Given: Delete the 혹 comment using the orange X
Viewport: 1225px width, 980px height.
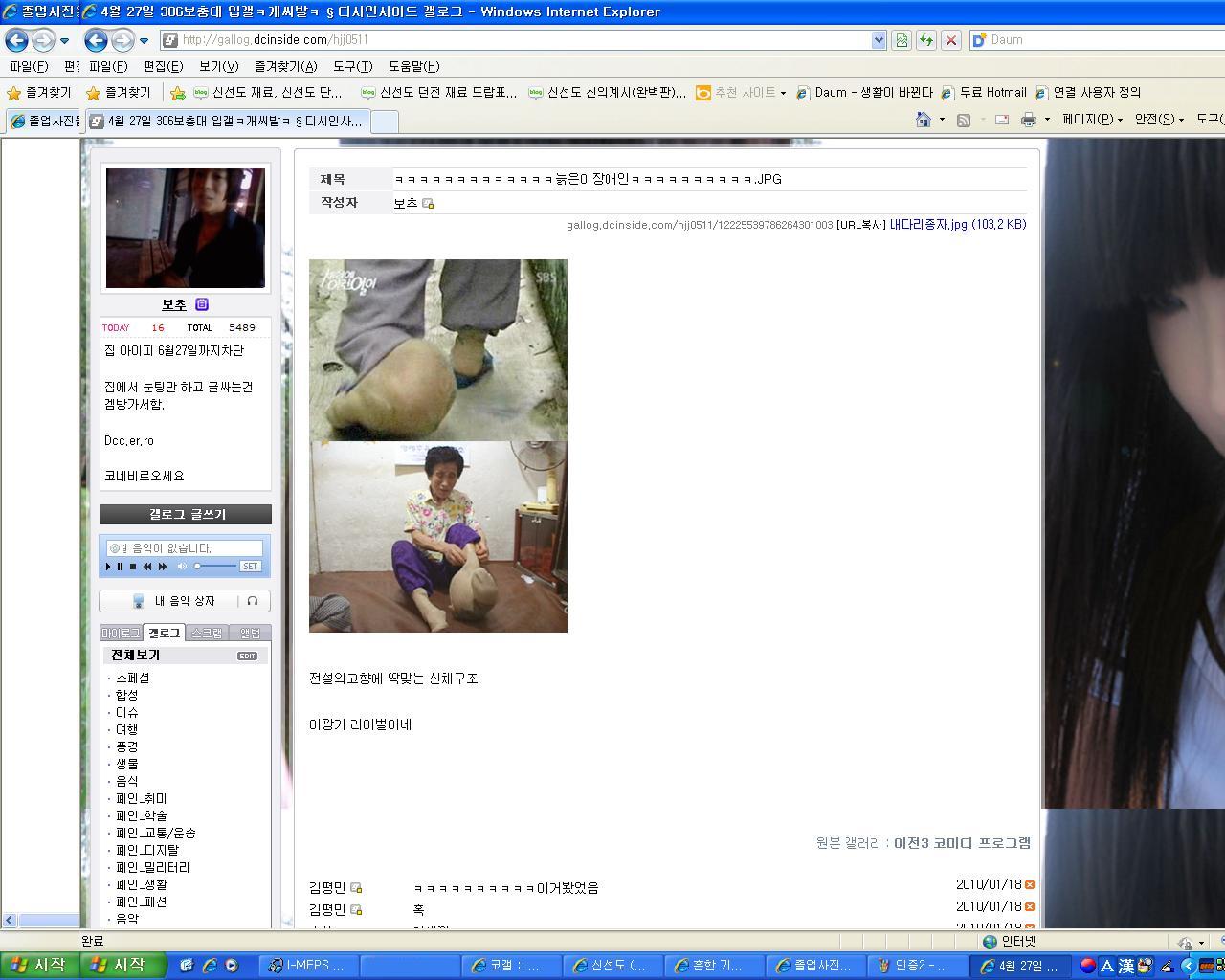Looking at the screenshot, I should coord(1030,906).
